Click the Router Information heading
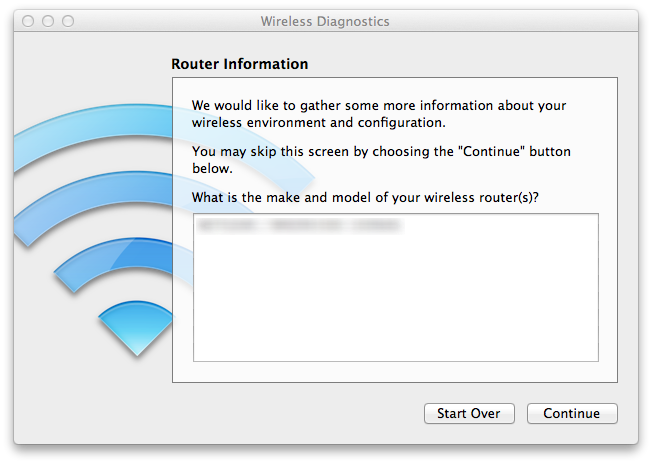Screen dimensions: 652x464 [240, 64]
